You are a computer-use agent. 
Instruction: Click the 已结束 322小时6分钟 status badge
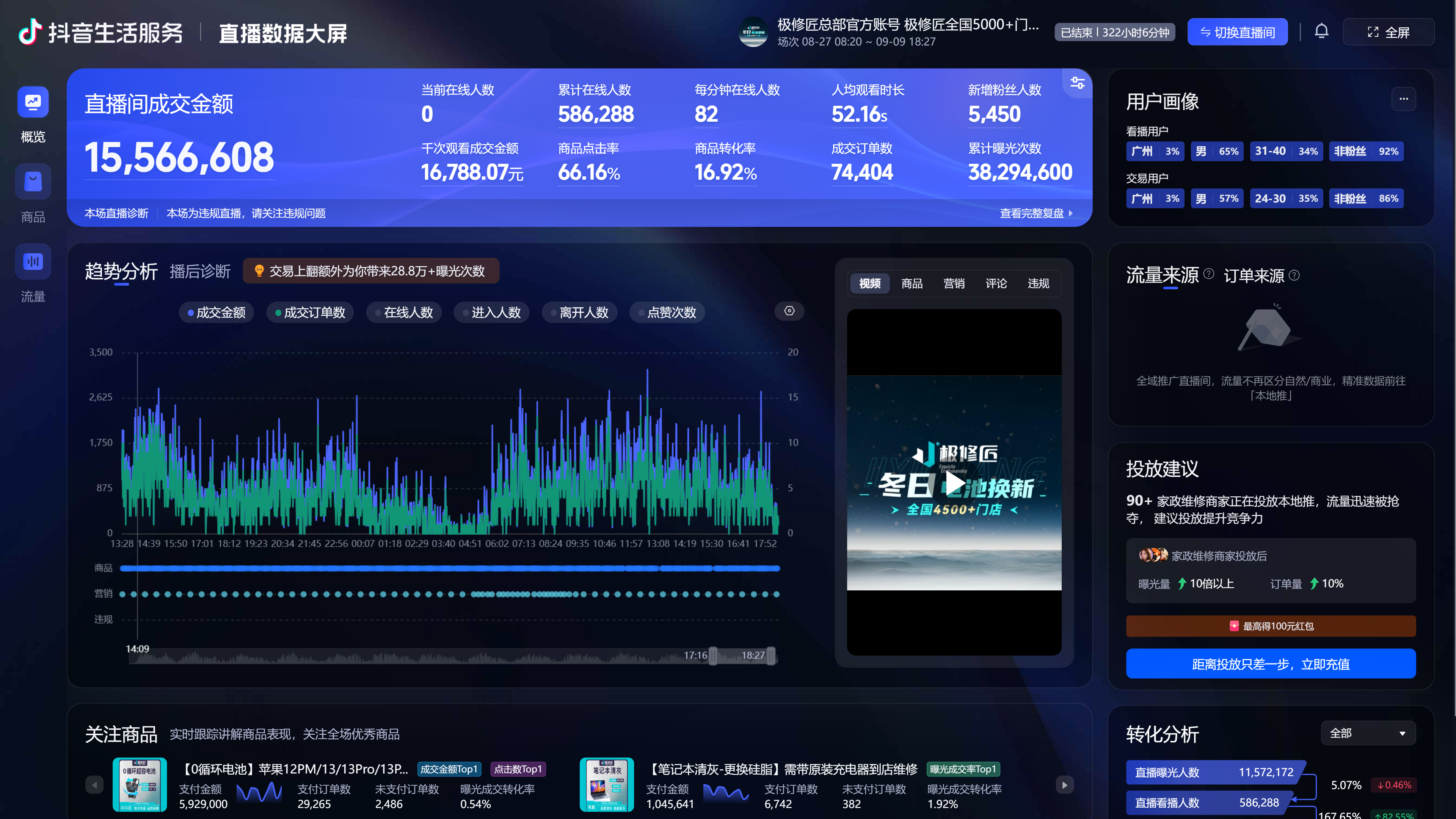1115,32
